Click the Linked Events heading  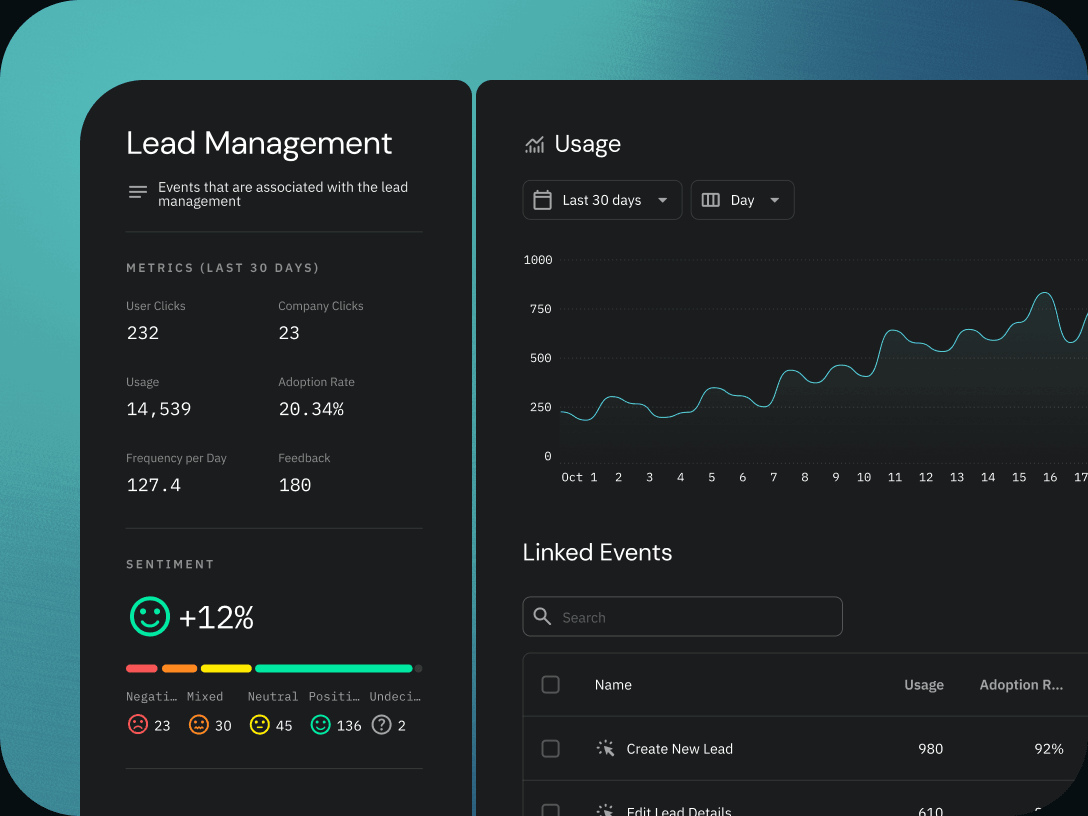pyautogui.click(x=597, y=552)
